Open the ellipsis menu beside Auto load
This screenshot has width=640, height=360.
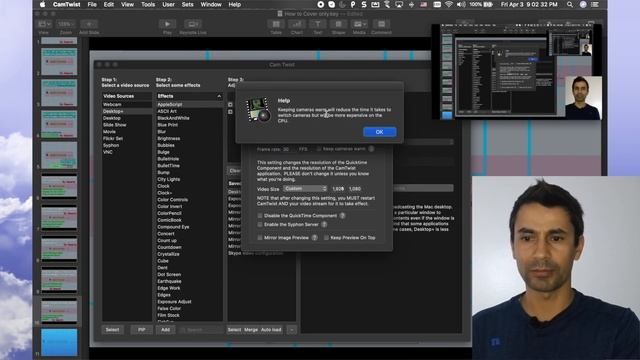(291, 330)
